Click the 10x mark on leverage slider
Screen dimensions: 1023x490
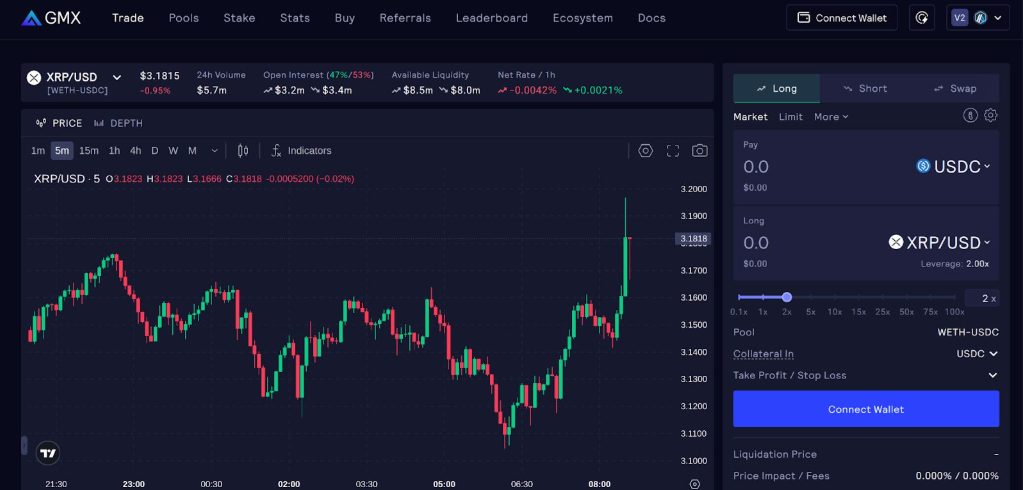pos(834,311)
